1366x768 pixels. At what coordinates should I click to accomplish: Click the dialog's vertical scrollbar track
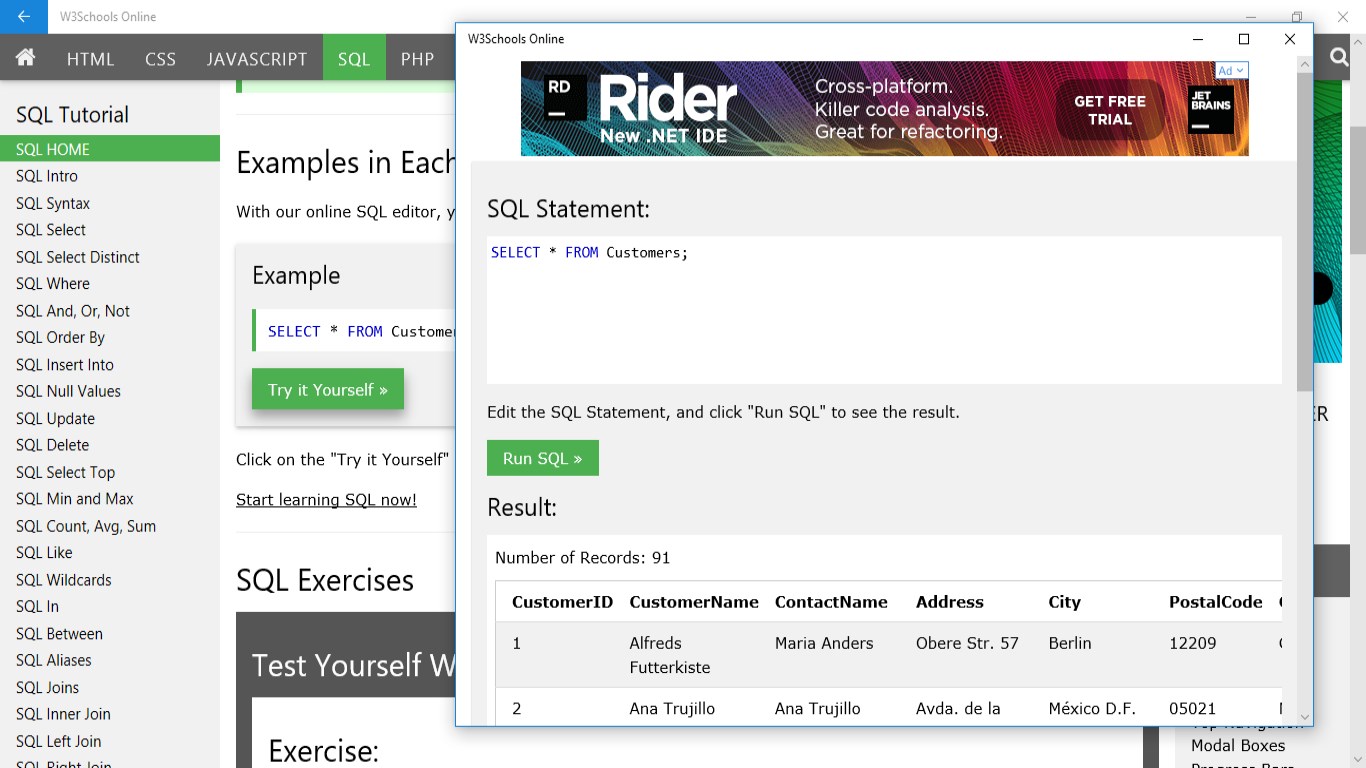click(x=1304, y=400)
